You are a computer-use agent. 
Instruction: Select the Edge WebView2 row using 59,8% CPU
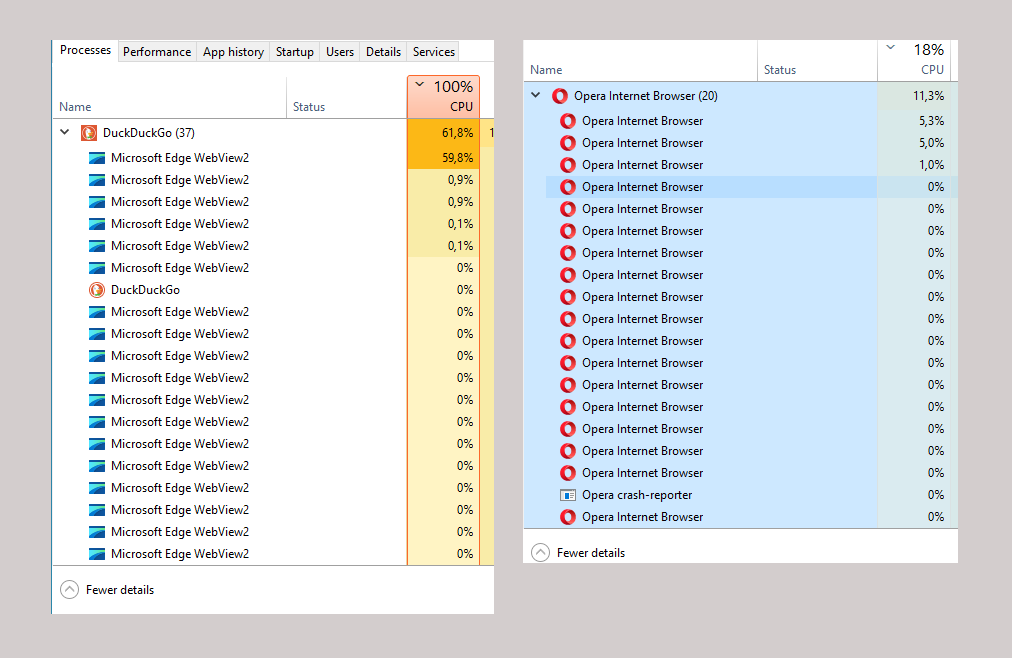tap(273, 158)
